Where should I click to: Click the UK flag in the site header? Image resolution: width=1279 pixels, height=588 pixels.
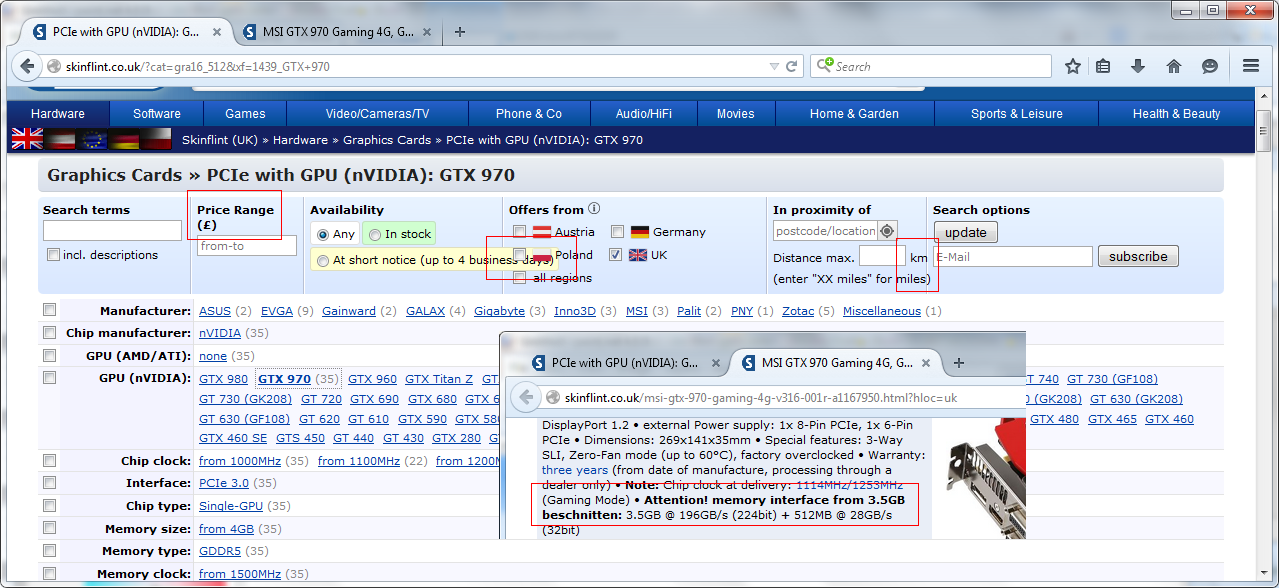coord(27,140)
